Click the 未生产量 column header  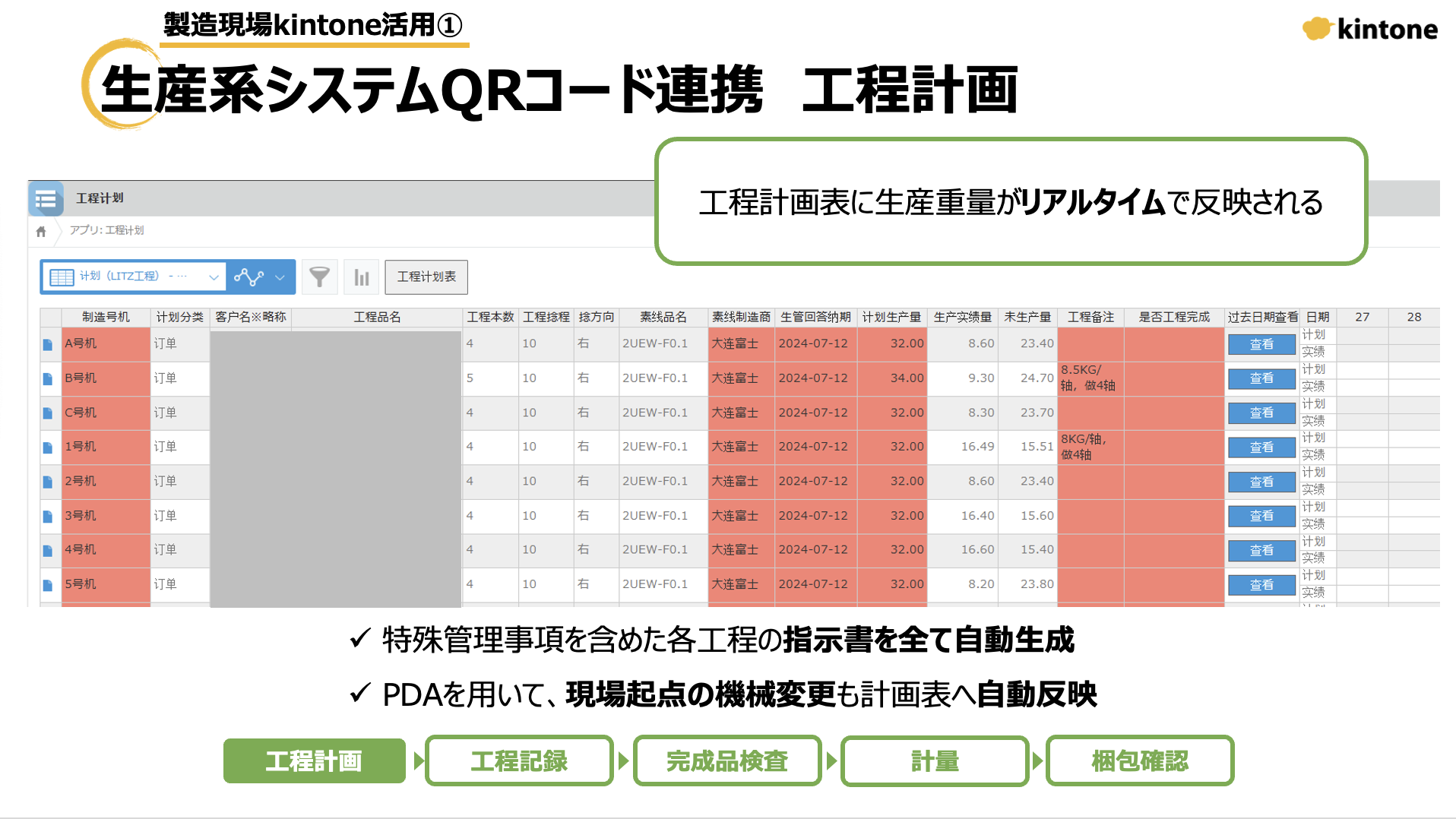pos(1027,318)
